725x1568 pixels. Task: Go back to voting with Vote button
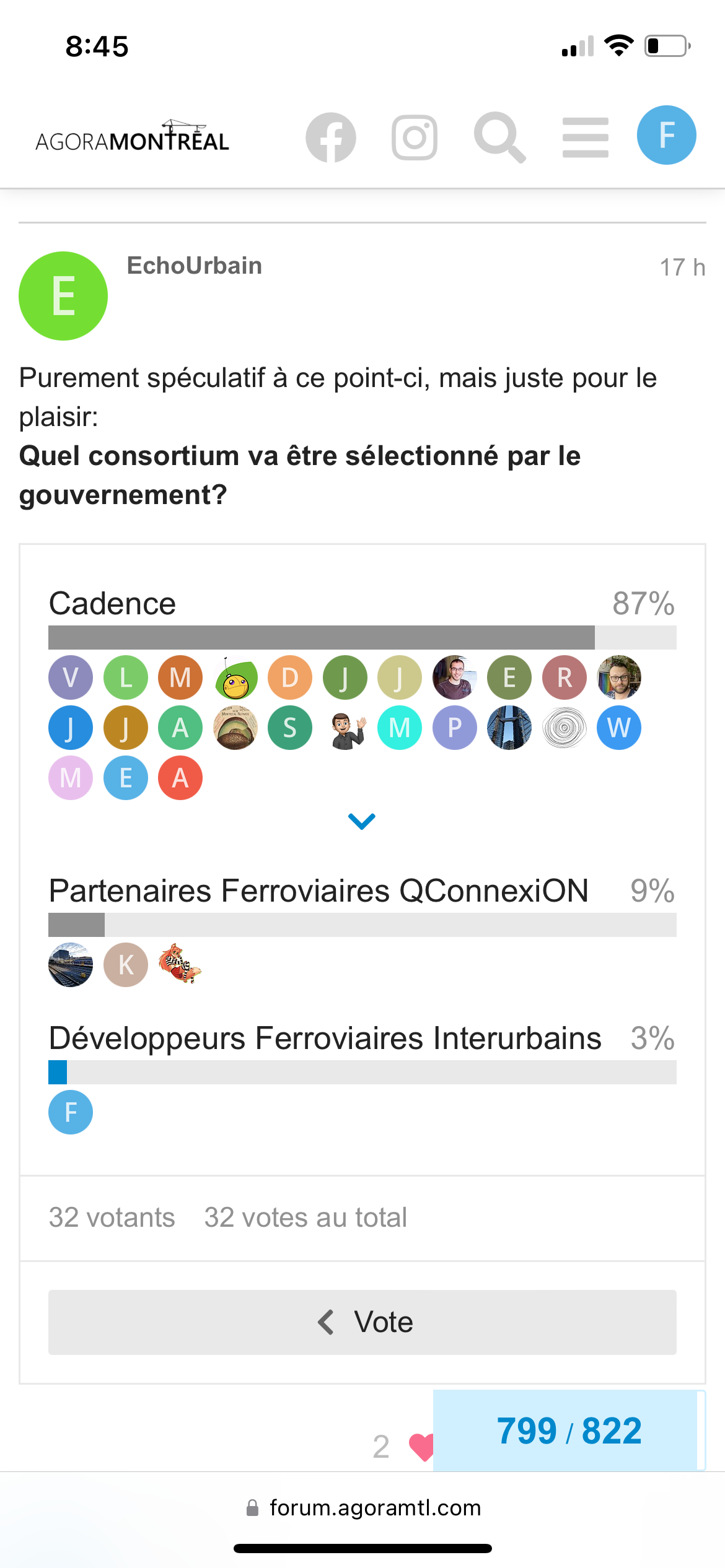(x=362, y=1322)
